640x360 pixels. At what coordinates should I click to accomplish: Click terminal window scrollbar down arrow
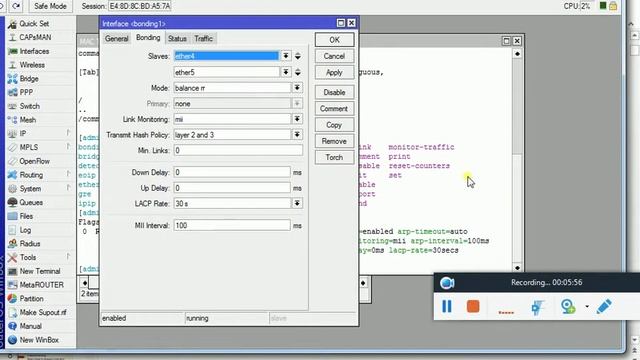(517, 268)
